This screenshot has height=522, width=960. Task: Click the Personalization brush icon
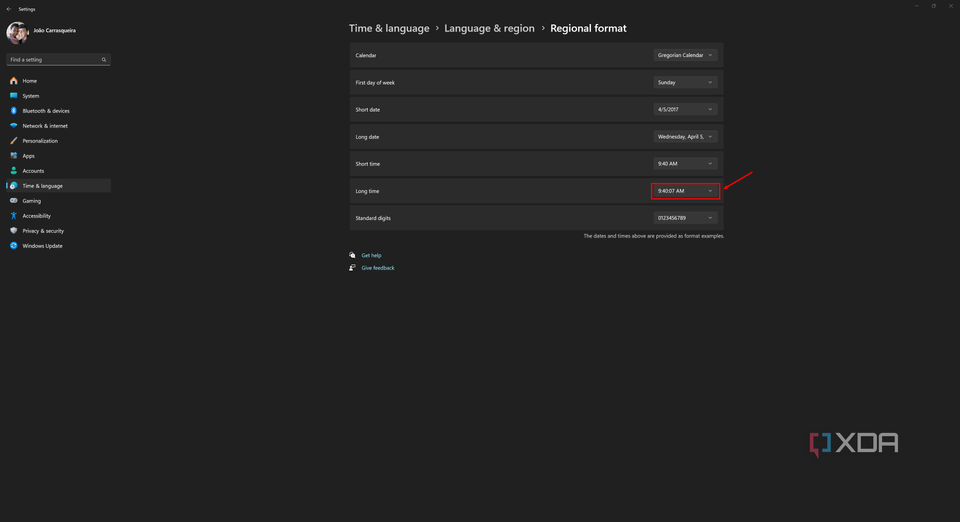[x=14, y=141]
